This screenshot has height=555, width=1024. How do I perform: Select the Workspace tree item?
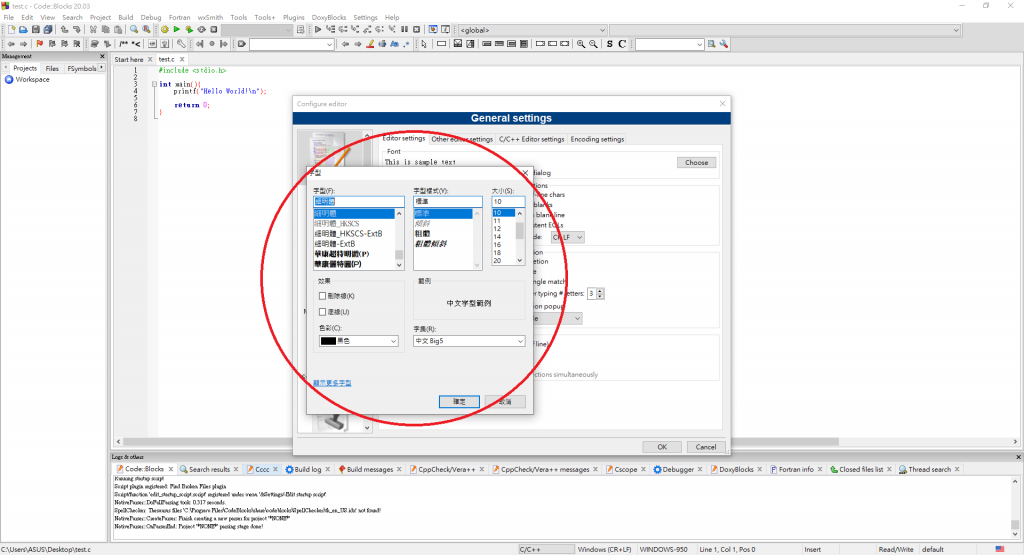(x=32, y=80)
